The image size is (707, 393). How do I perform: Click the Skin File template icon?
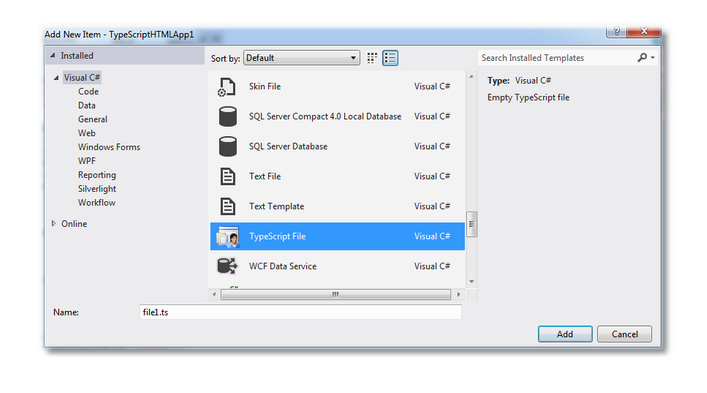coord(227,87)
